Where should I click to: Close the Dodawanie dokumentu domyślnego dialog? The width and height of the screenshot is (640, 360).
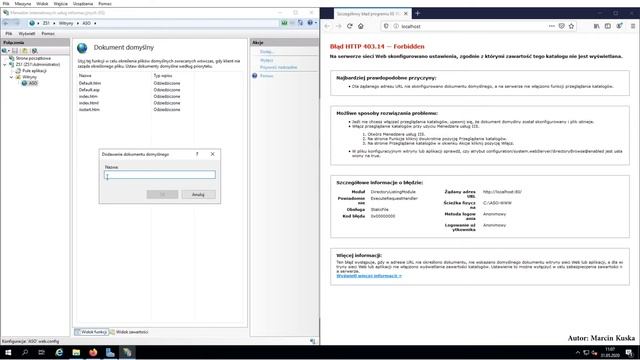213,154
